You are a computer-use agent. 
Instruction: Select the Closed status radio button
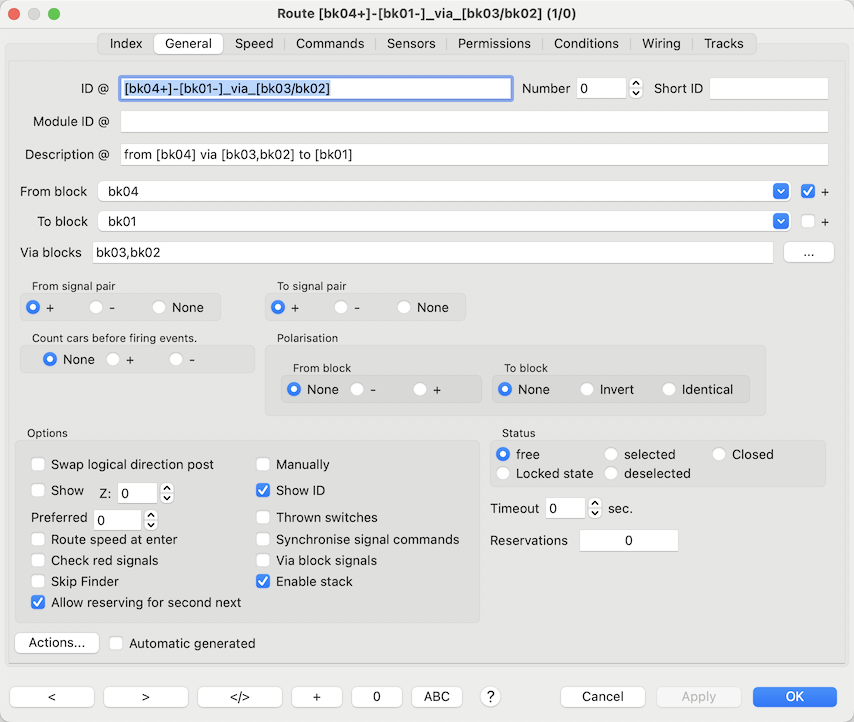pyautogui.click(x=719, y=454)
